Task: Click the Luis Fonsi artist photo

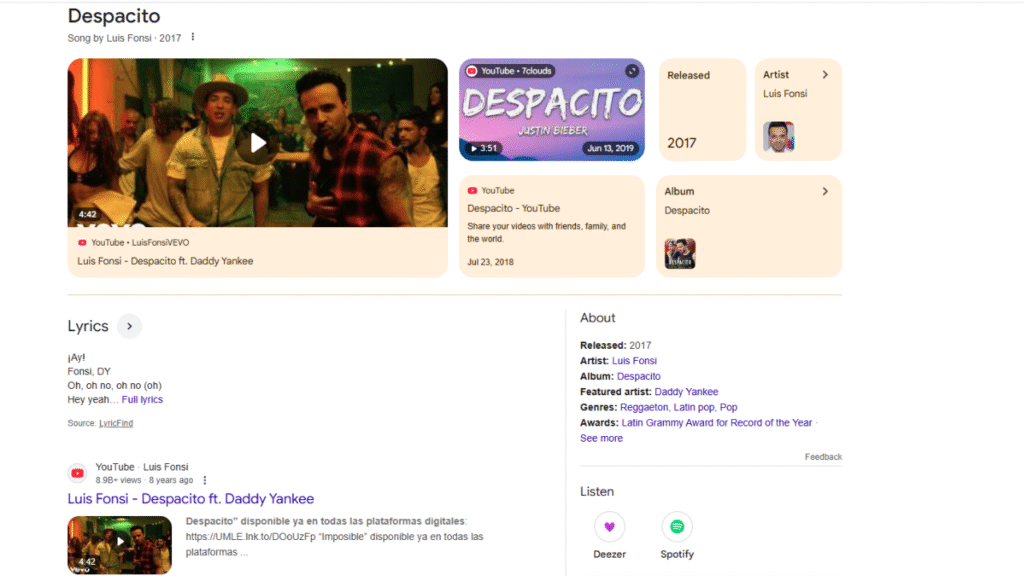Action: [x=778, y=137]
